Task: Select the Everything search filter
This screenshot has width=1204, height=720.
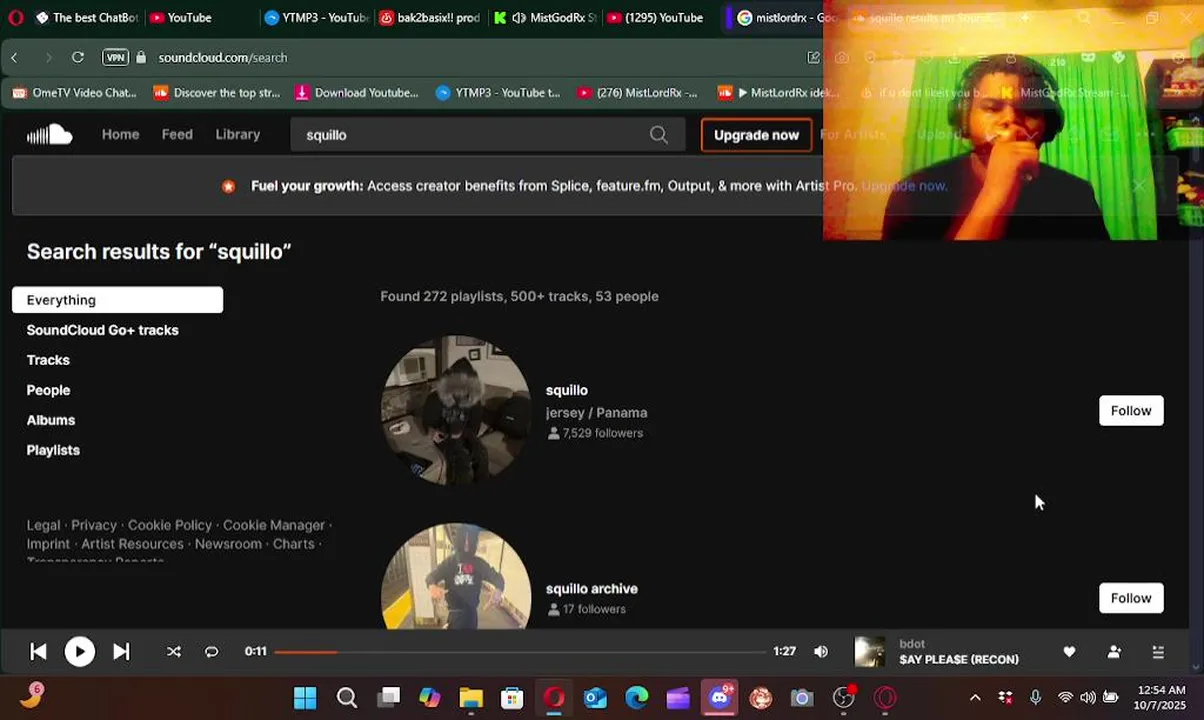Action: 117,300
